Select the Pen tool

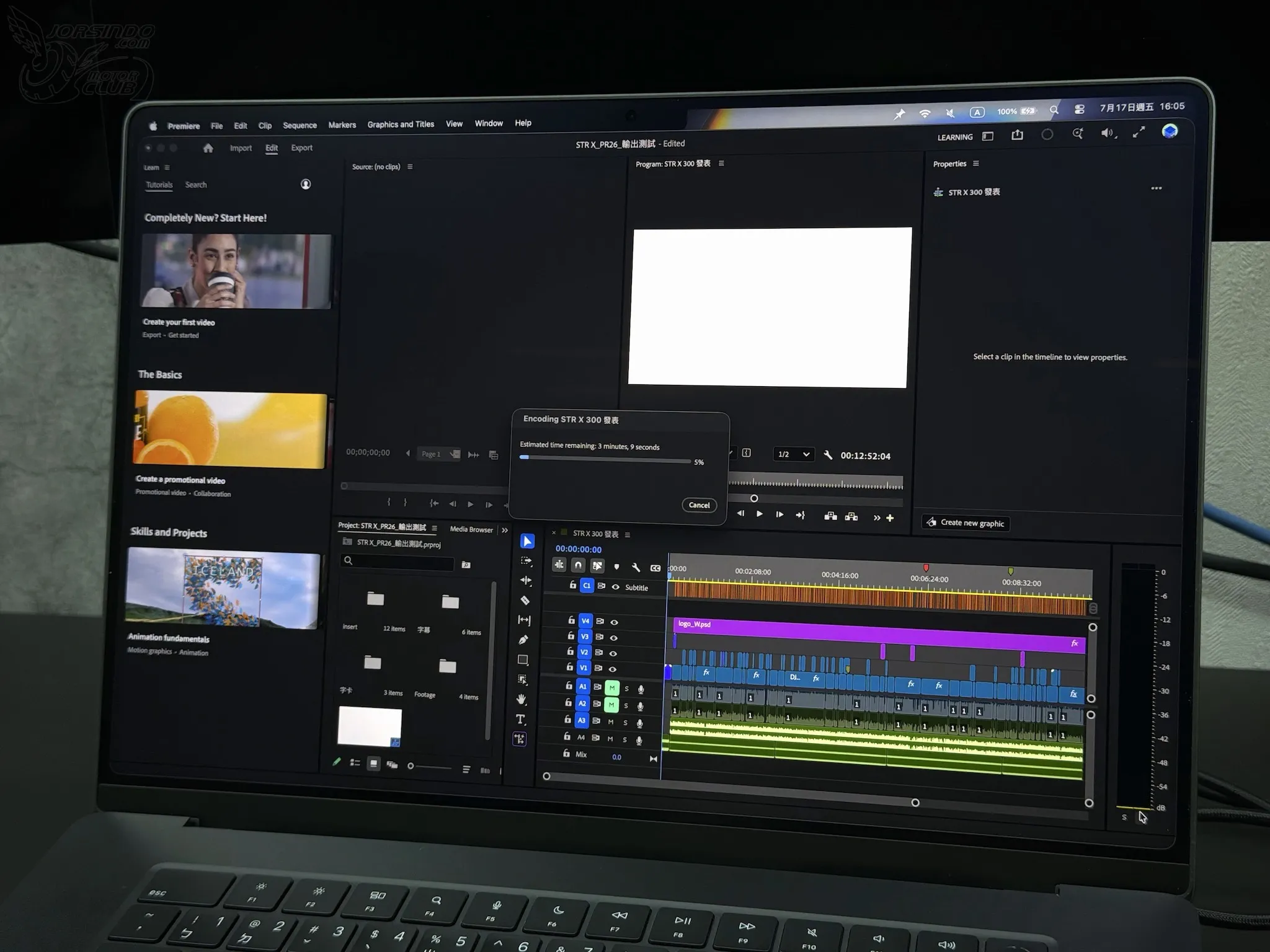pyautogui.click(x=523, y=640)
